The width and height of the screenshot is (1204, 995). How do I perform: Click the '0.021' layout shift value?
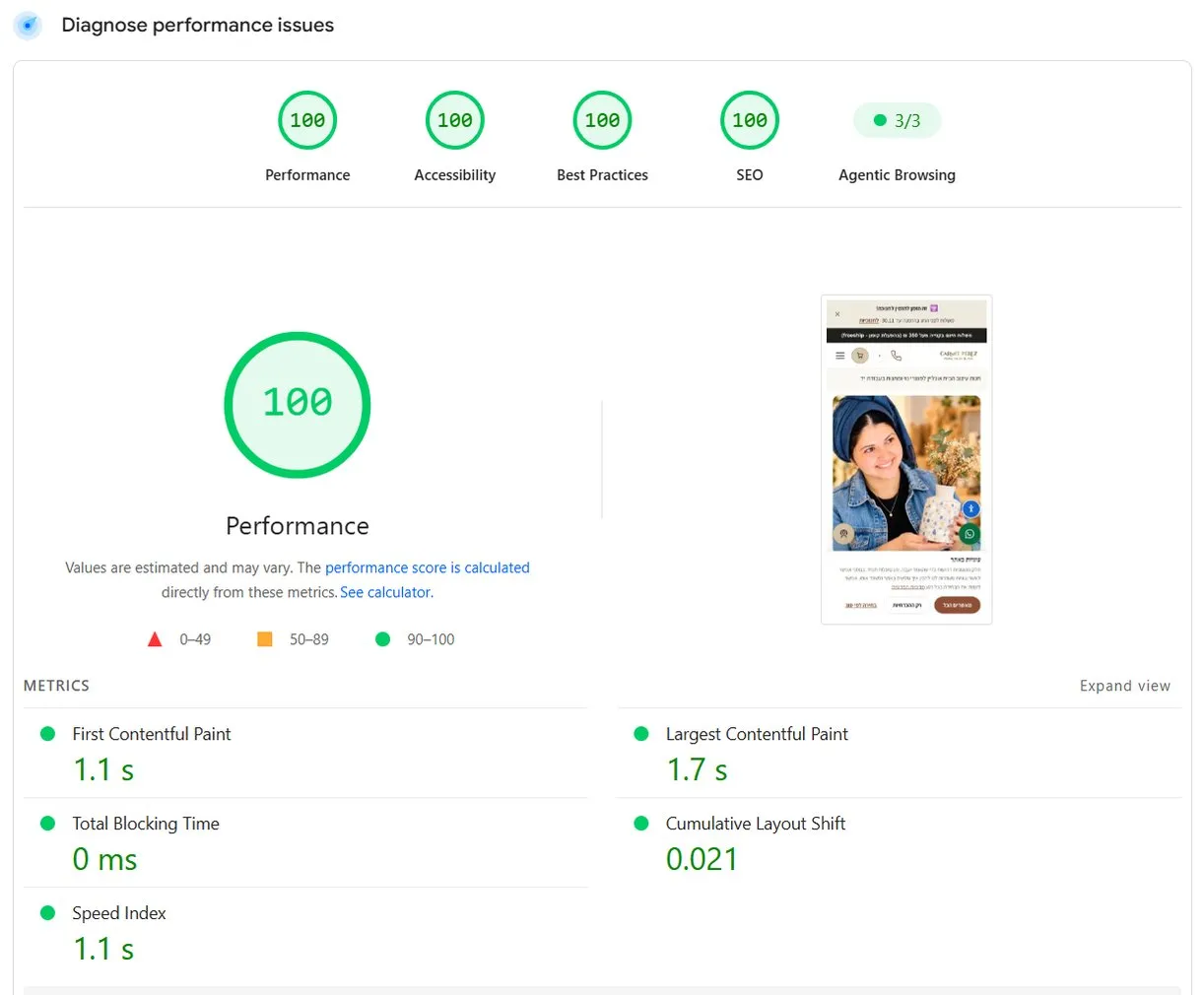tap(702, 859)
